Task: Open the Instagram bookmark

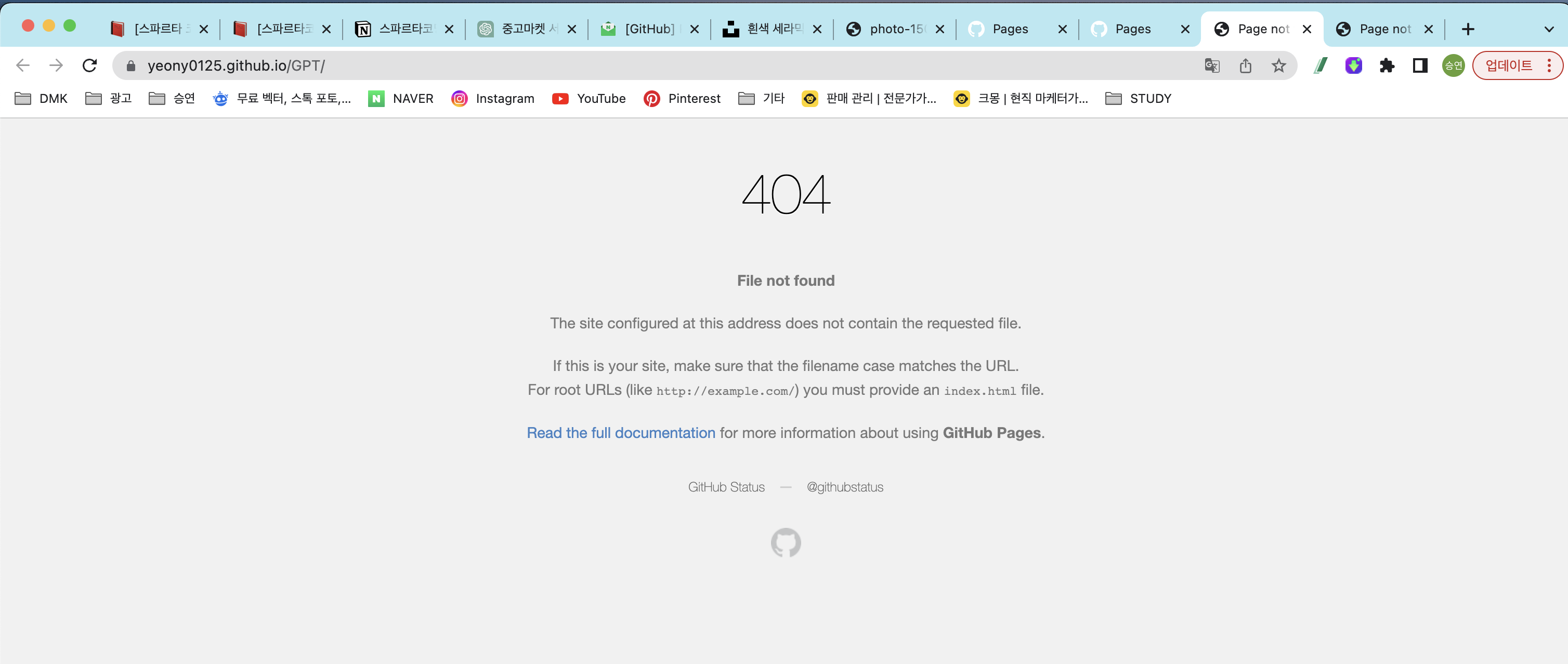Action: pos(493,99)
